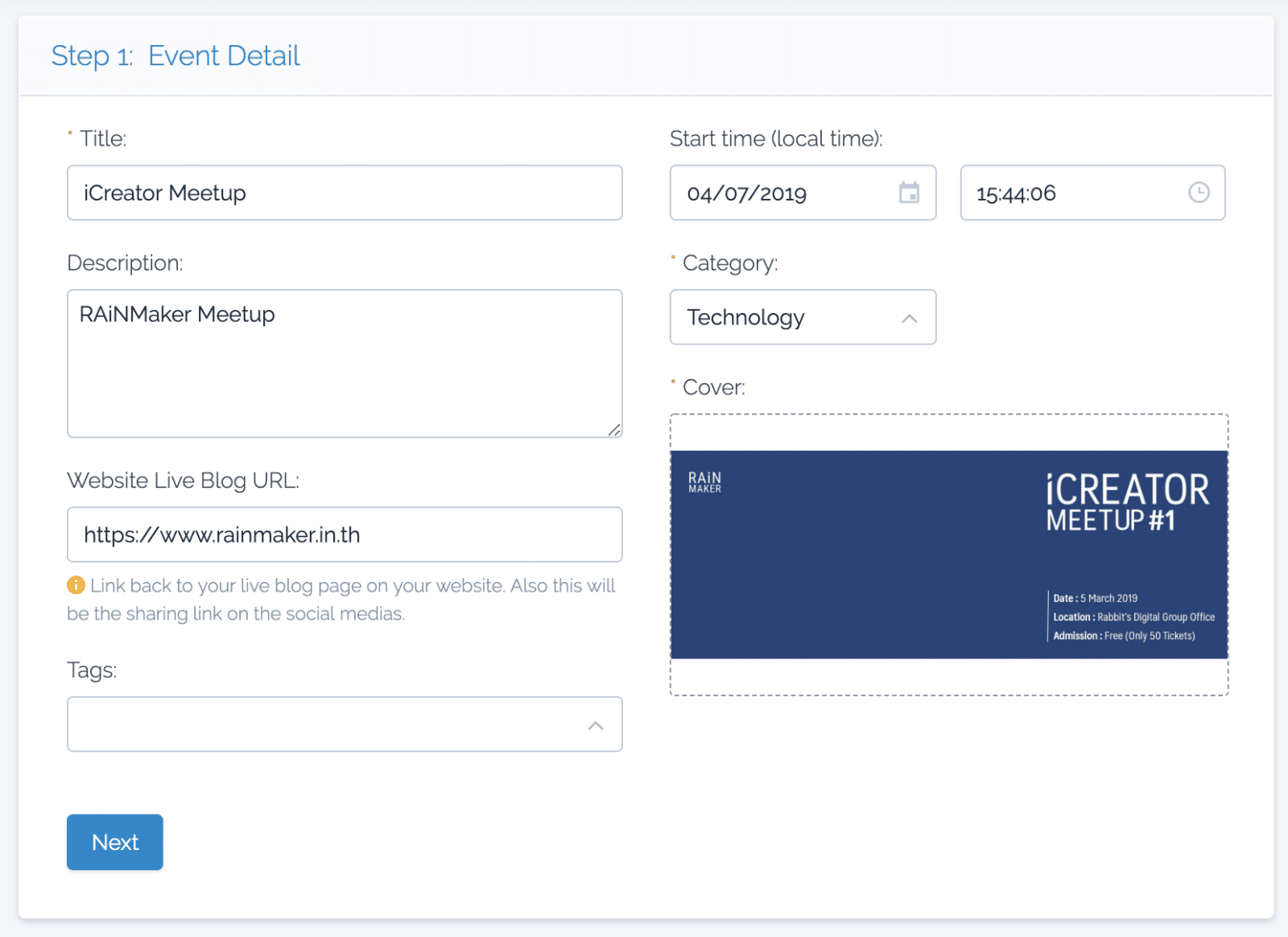Screen dimensions: 1288x937
Task: Select the Website Live Blog URL field
Action: click(345, 535)
